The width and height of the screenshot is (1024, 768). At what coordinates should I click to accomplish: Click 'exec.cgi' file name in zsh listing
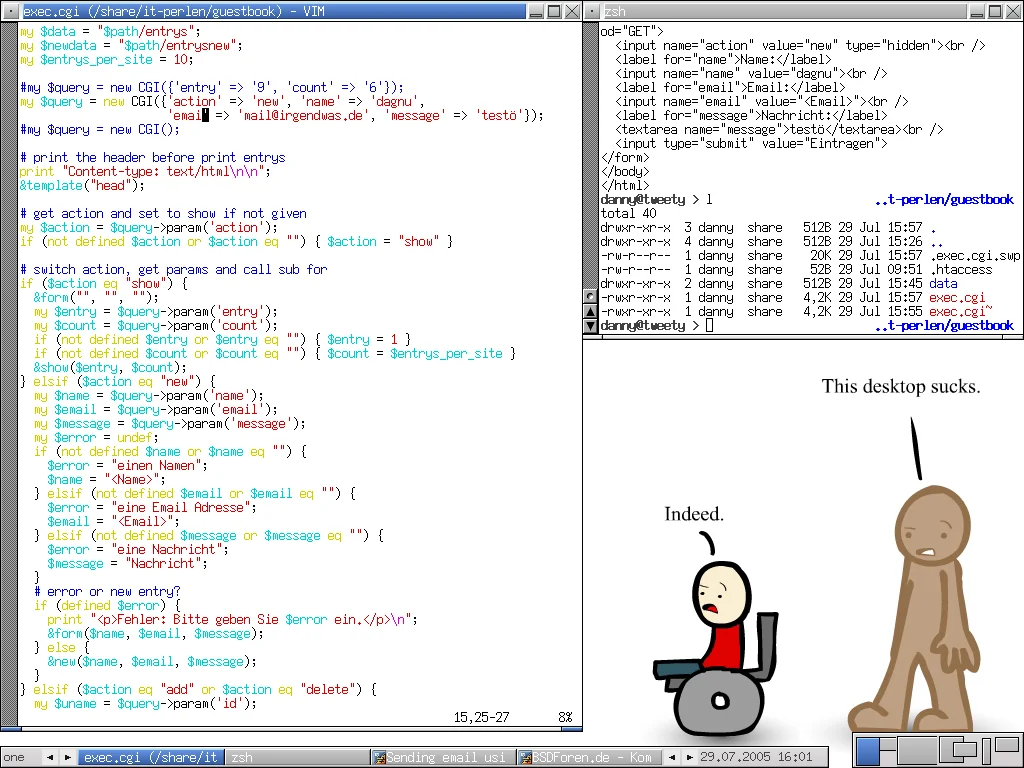[957, 297]
